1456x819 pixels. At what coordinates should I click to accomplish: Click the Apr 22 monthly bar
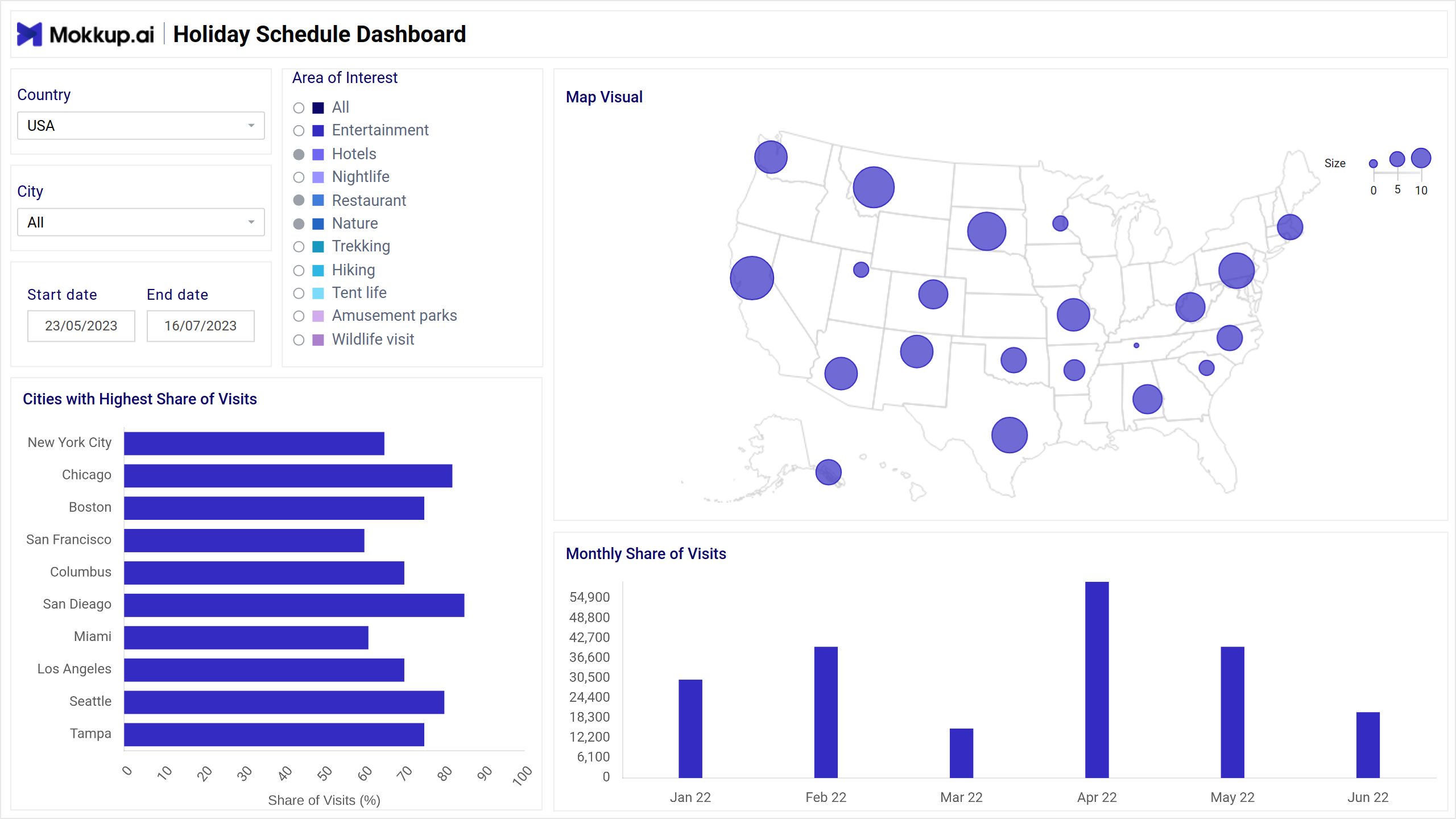1097,680
